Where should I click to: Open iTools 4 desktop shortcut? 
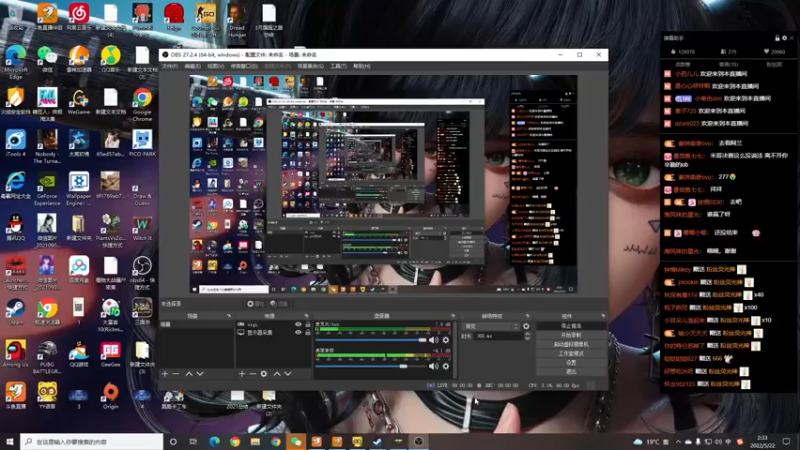pos(15,143)
